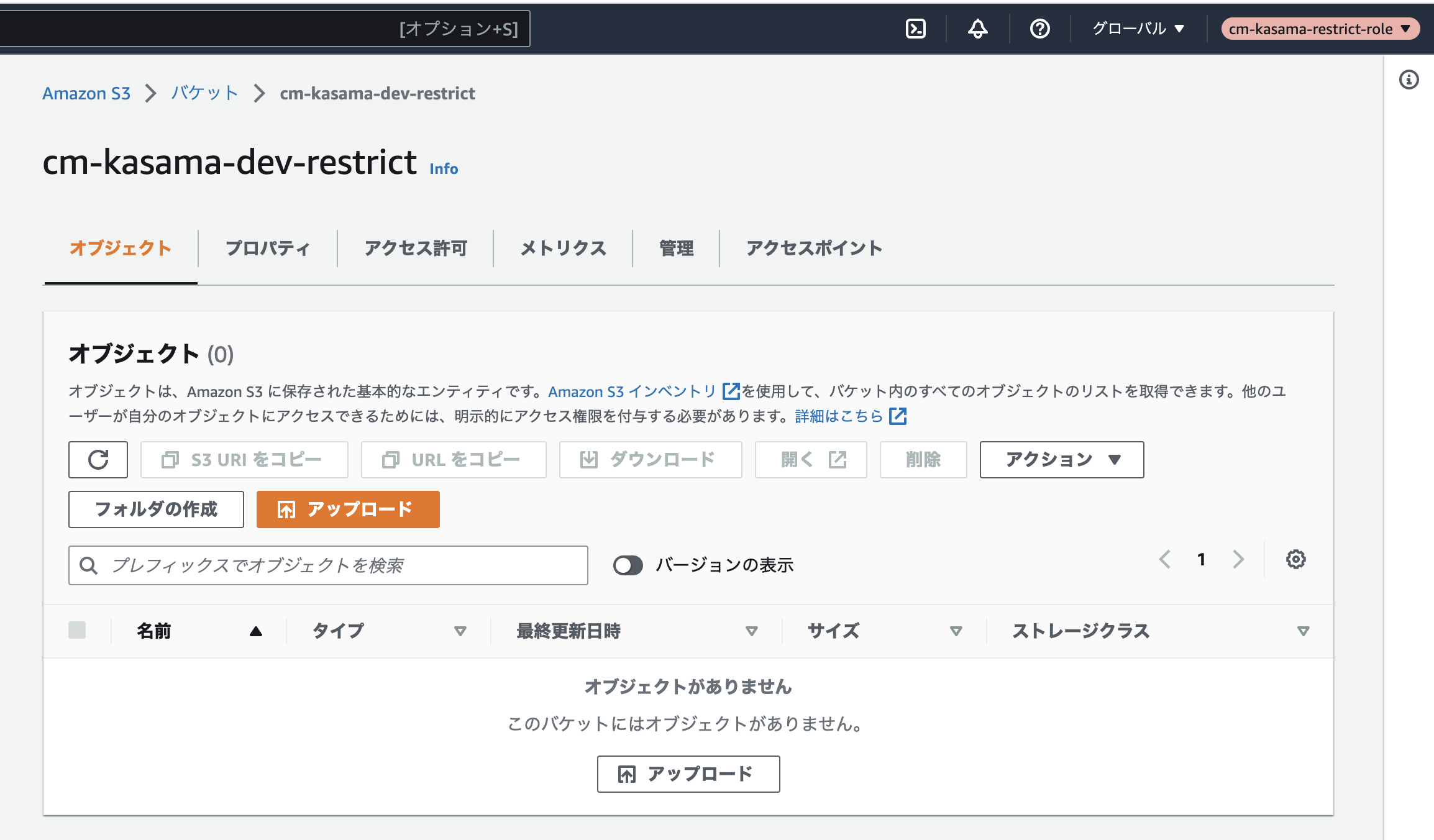This screenshot has width=1434, height=840.
Task: Switch to the アクセス許可 tab
Action: 416,248
